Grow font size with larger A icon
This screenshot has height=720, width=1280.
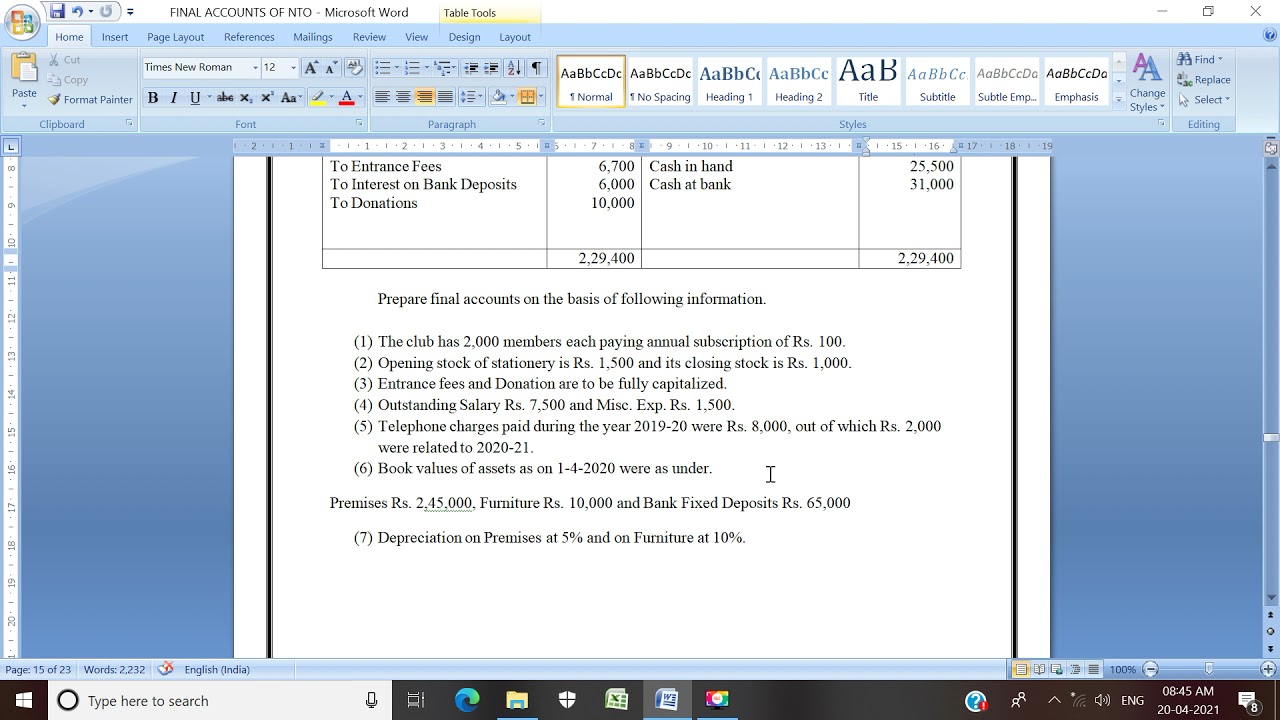coord(311,67)
